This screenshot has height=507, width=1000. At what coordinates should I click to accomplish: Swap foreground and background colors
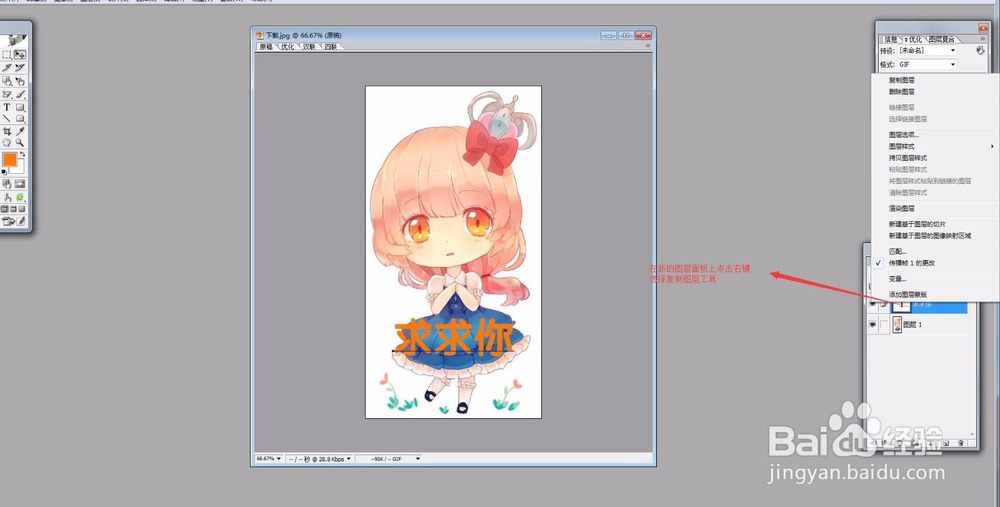[22, 154]
